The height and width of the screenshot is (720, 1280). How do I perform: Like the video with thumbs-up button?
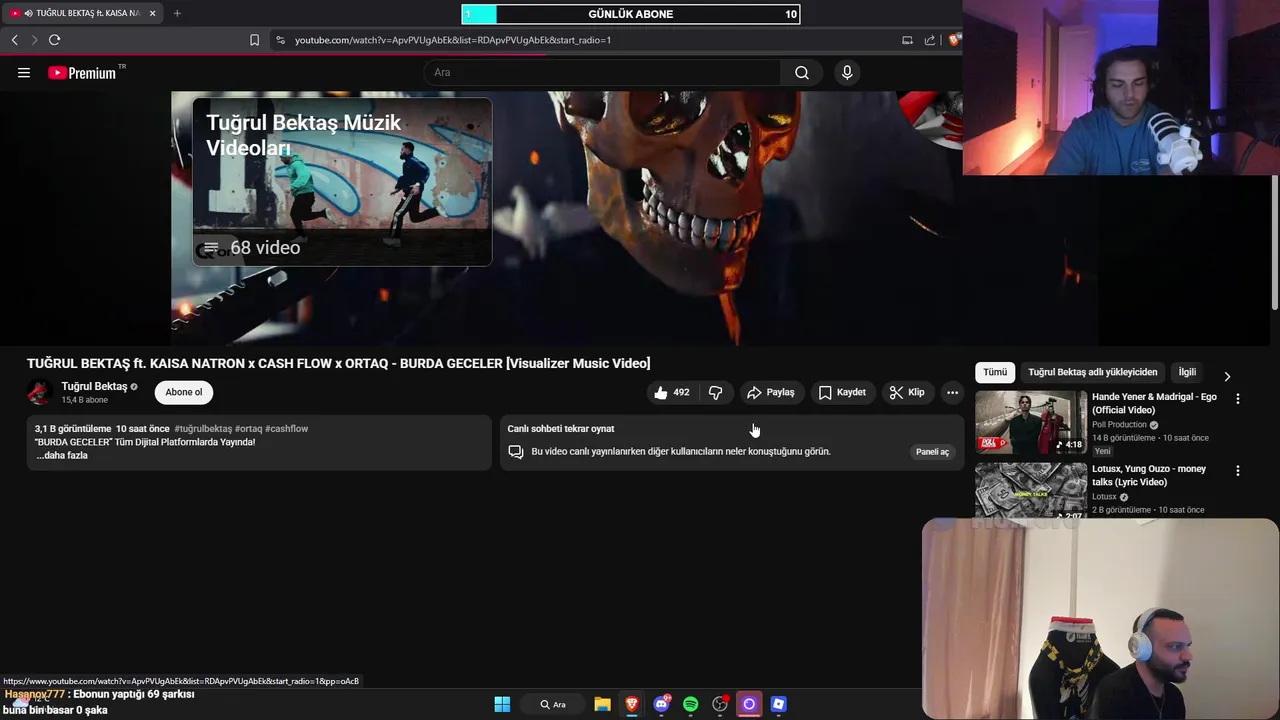(671, 393)
